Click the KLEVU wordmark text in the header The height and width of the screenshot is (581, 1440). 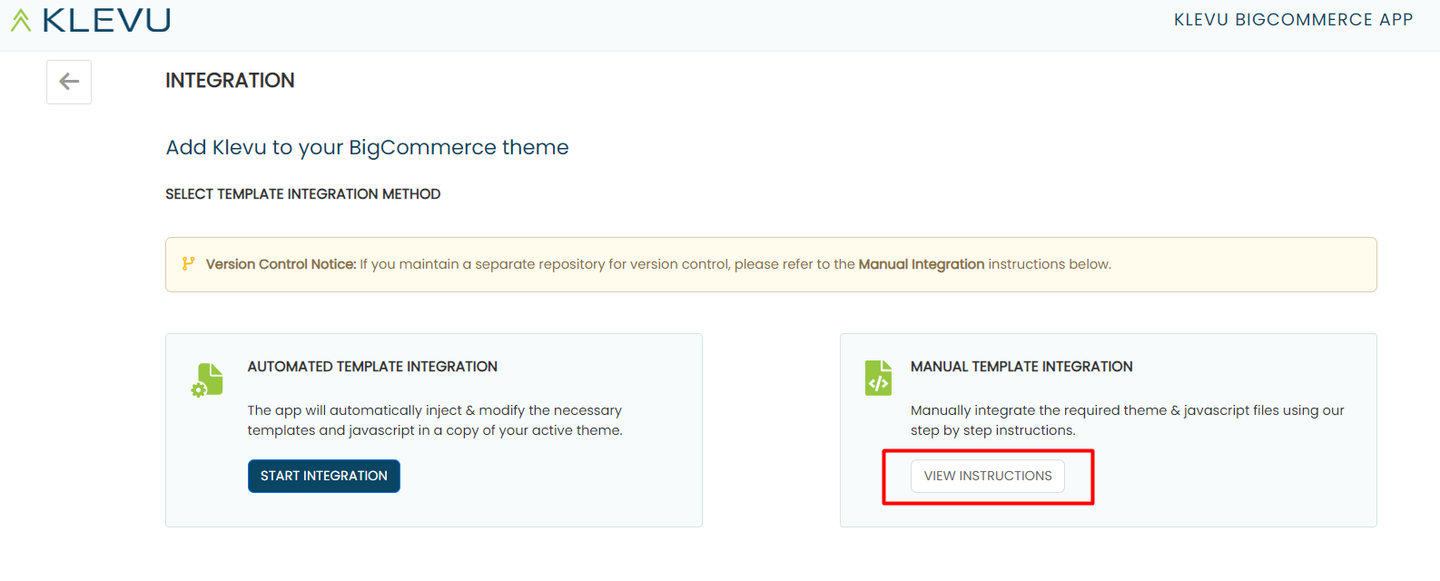coord(106,20)
